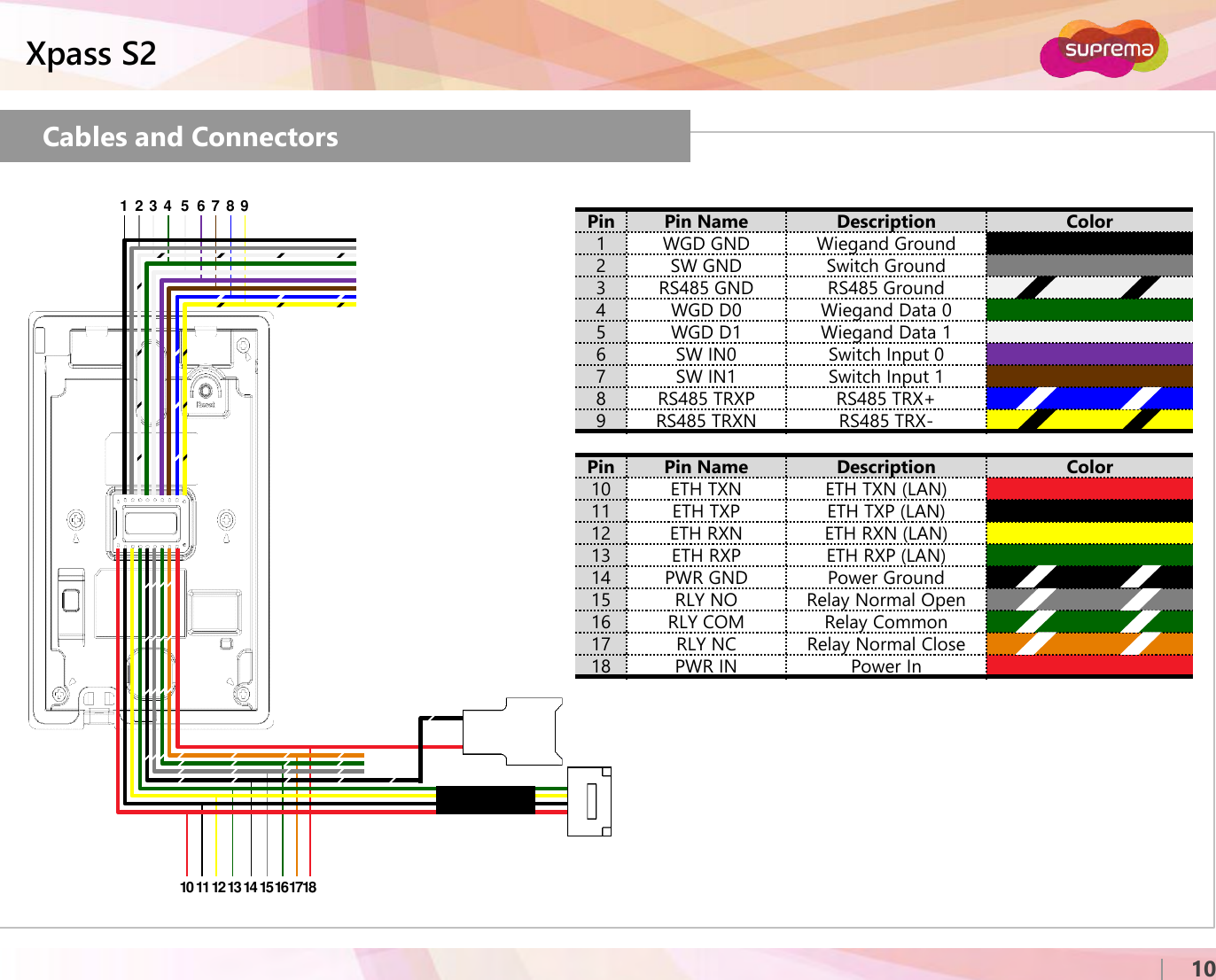Click the 'Wiegand Data 1' description cell
The image size is (1216, 980).
[886, 332]
